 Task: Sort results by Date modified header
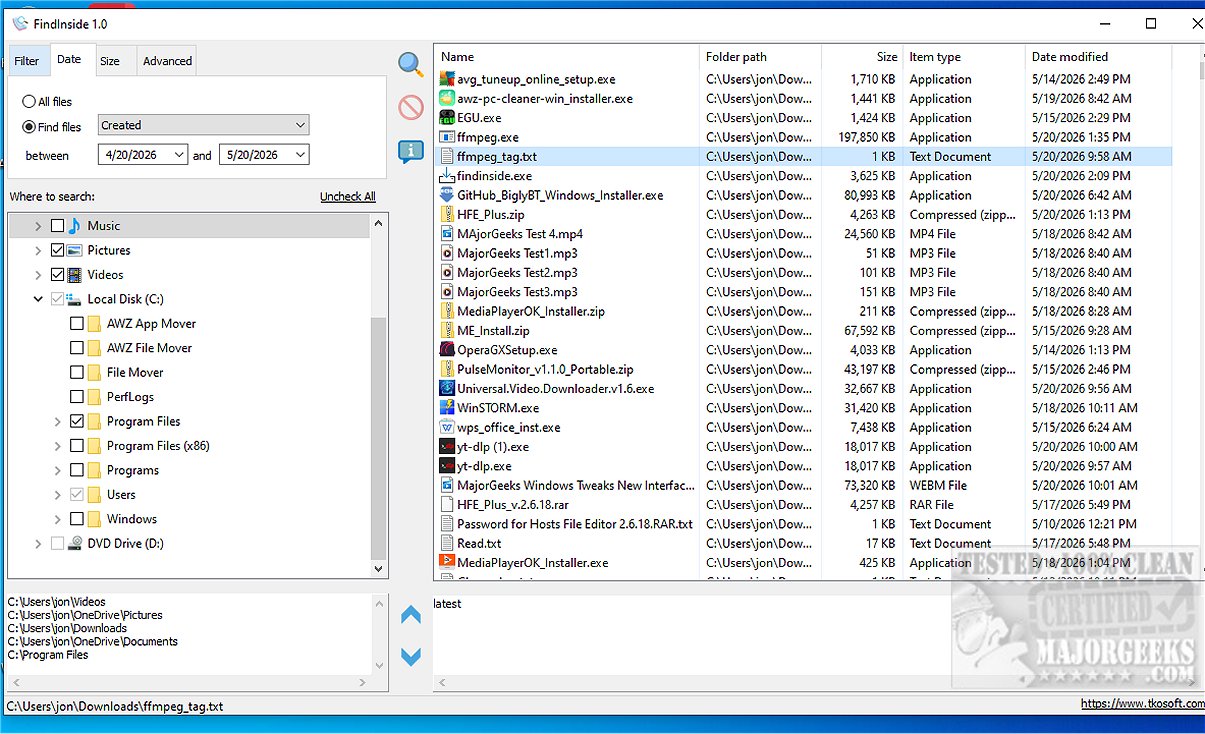(x=1098, y=57)
